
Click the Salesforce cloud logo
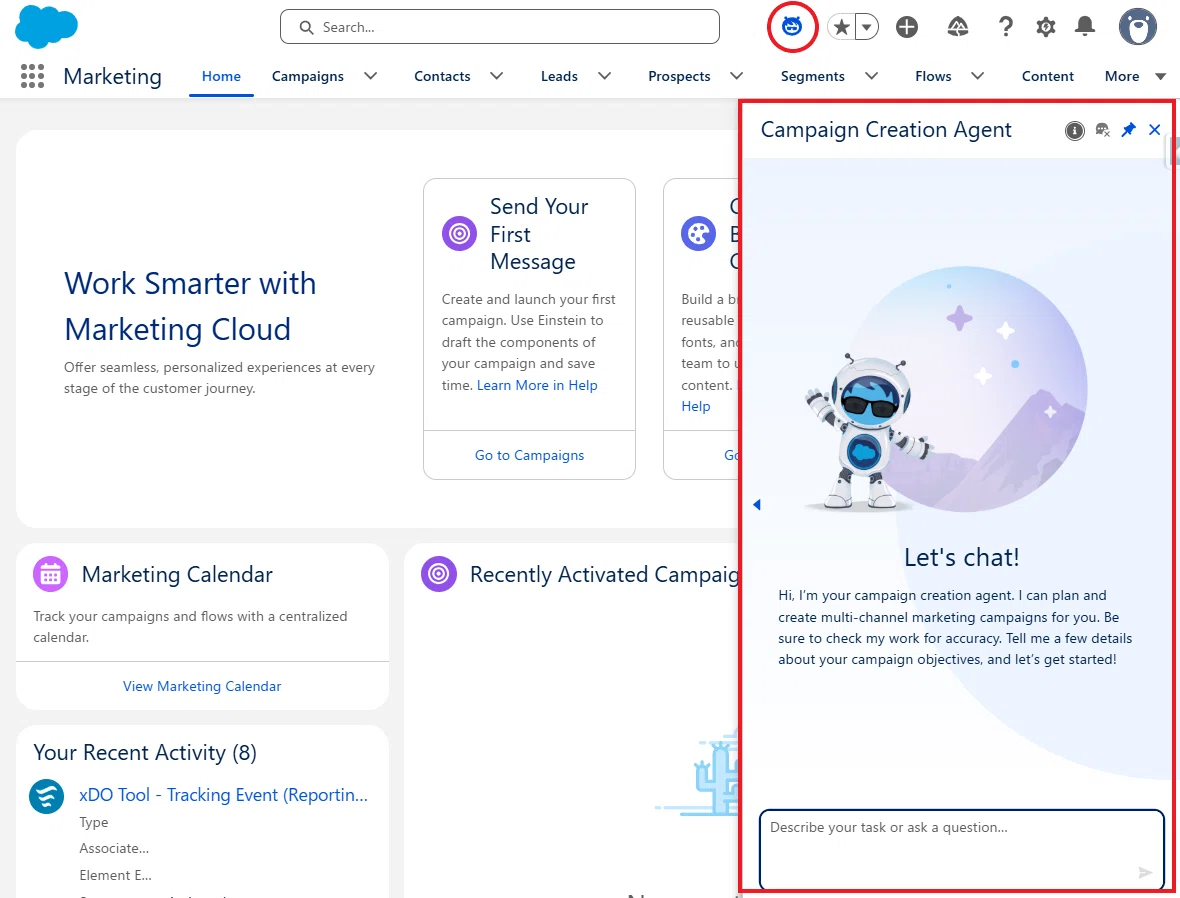[x=46, y=26]
